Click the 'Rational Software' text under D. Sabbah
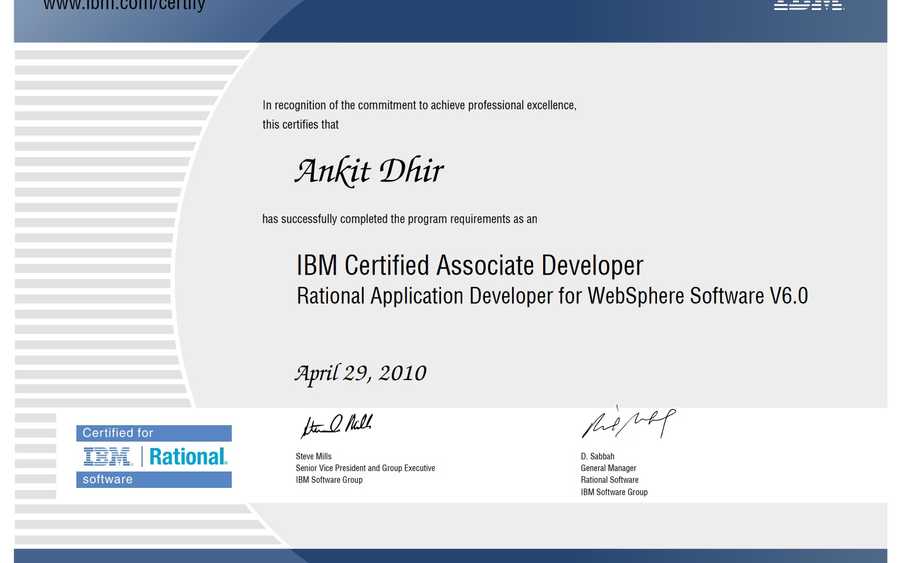Viewport: 900px width, 563px height. [x=610, y=480]
